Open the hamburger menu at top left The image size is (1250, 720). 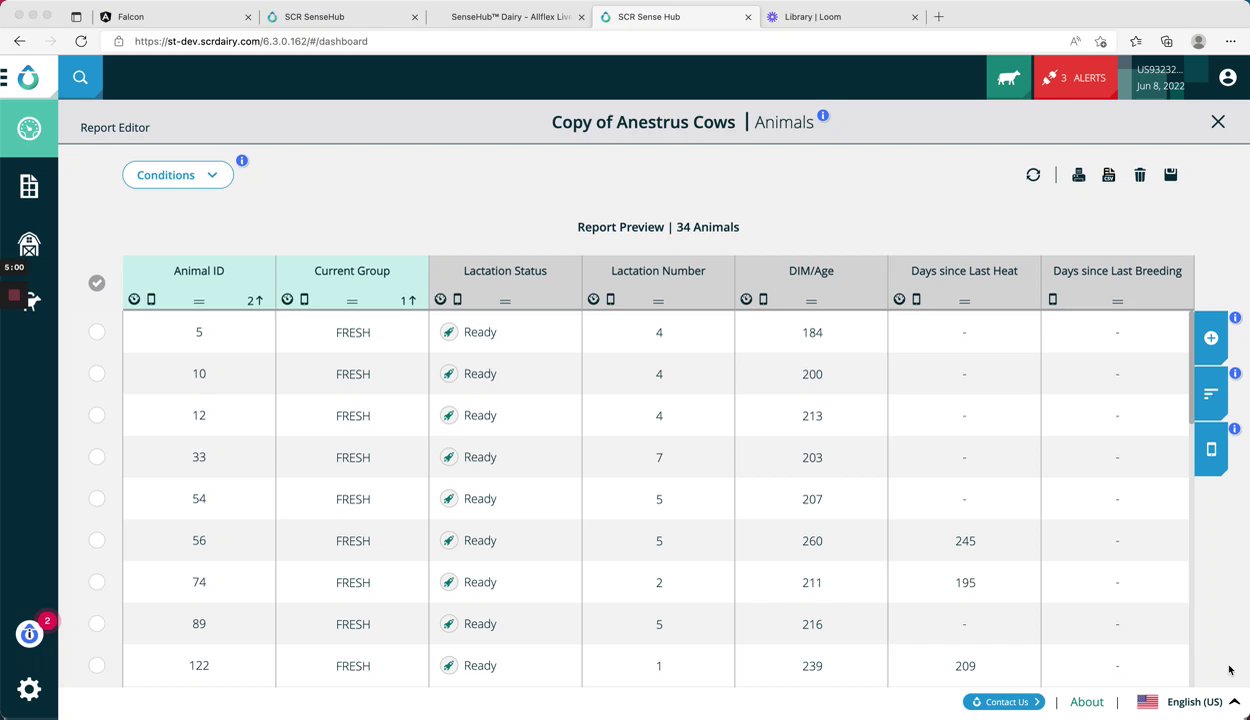[x=4, y=78]
